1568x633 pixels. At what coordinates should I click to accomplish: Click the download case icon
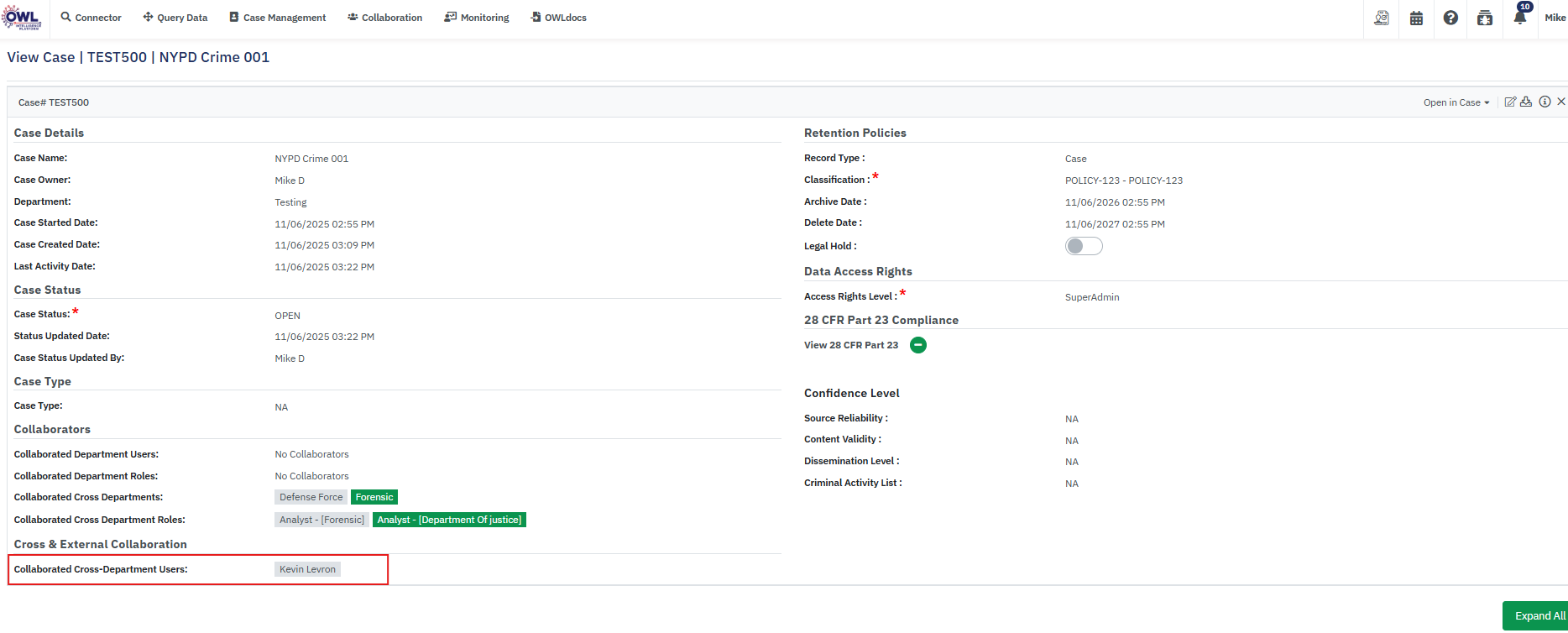1526,102
